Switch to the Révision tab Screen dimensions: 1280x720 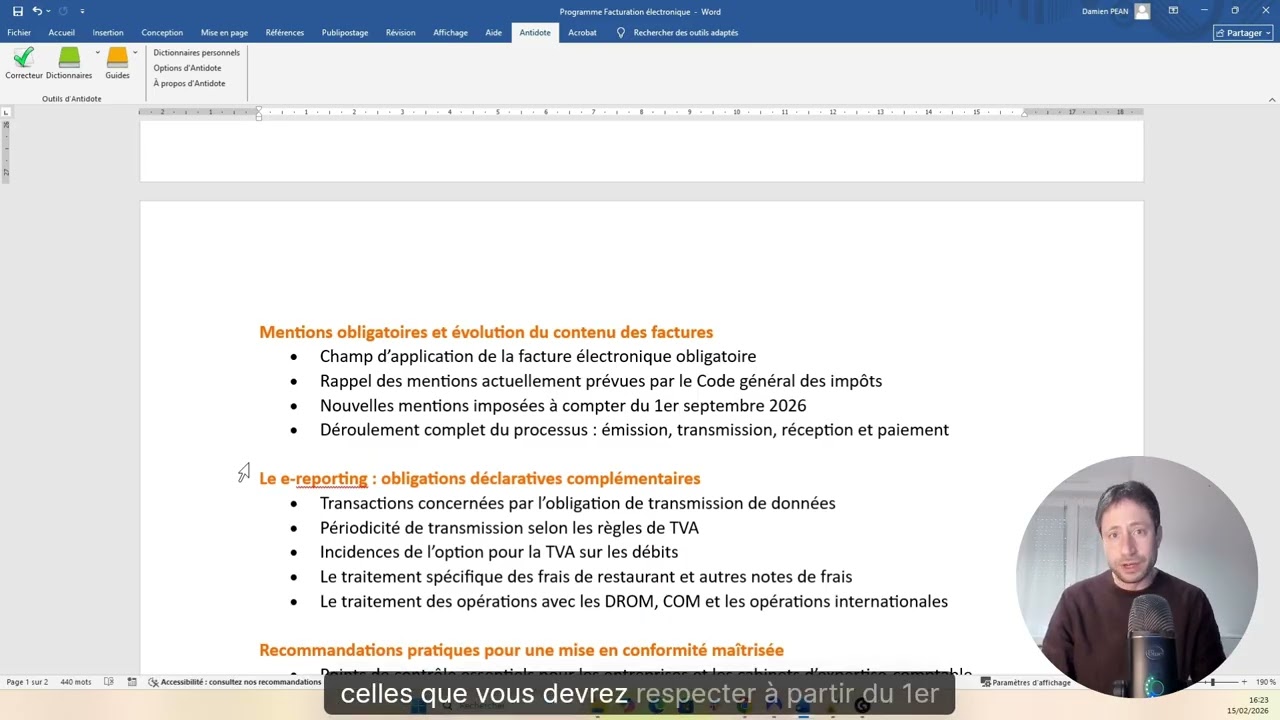[x=400, y=32]
